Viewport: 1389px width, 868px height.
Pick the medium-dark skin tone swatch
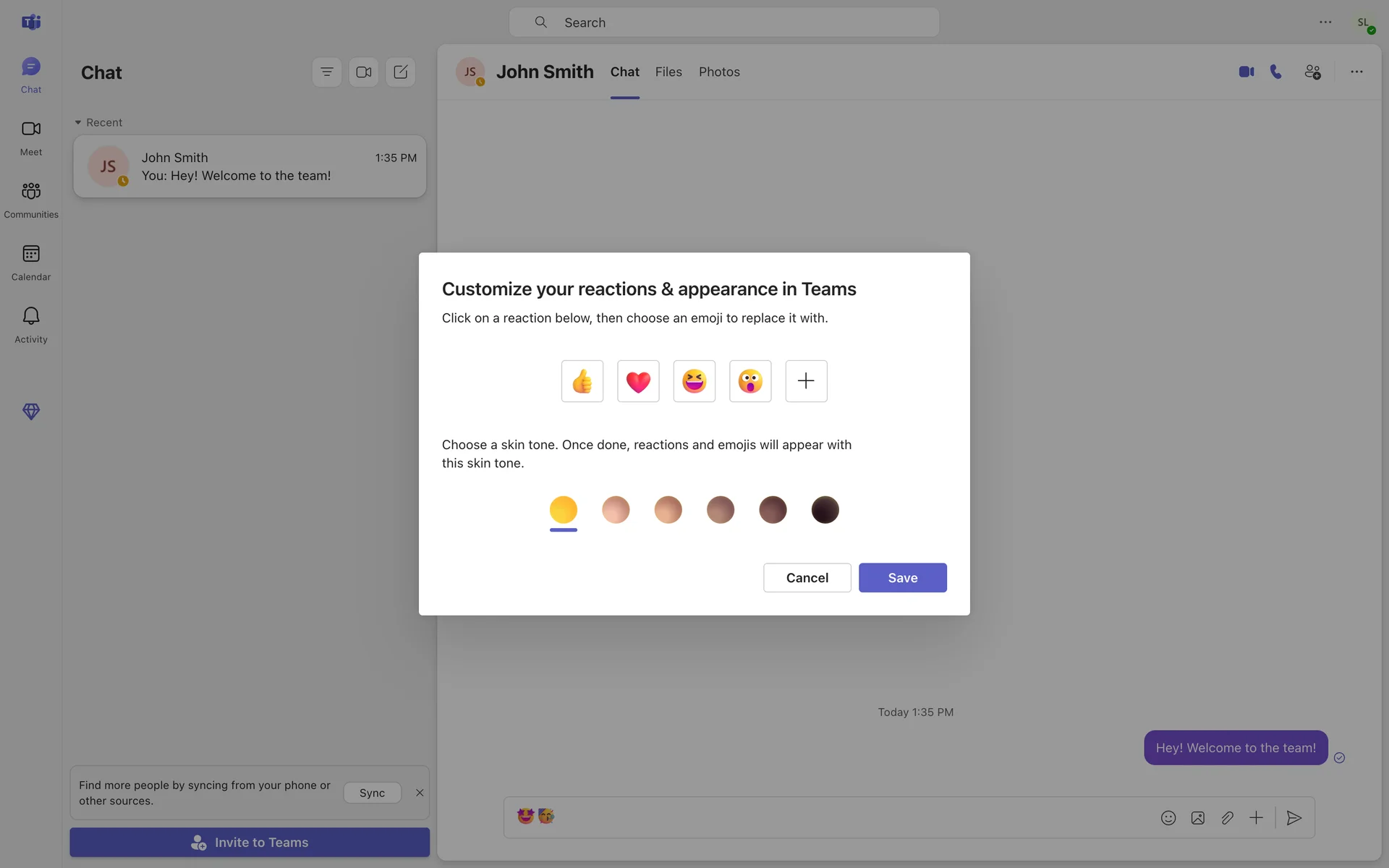click(x=773, y=510)
